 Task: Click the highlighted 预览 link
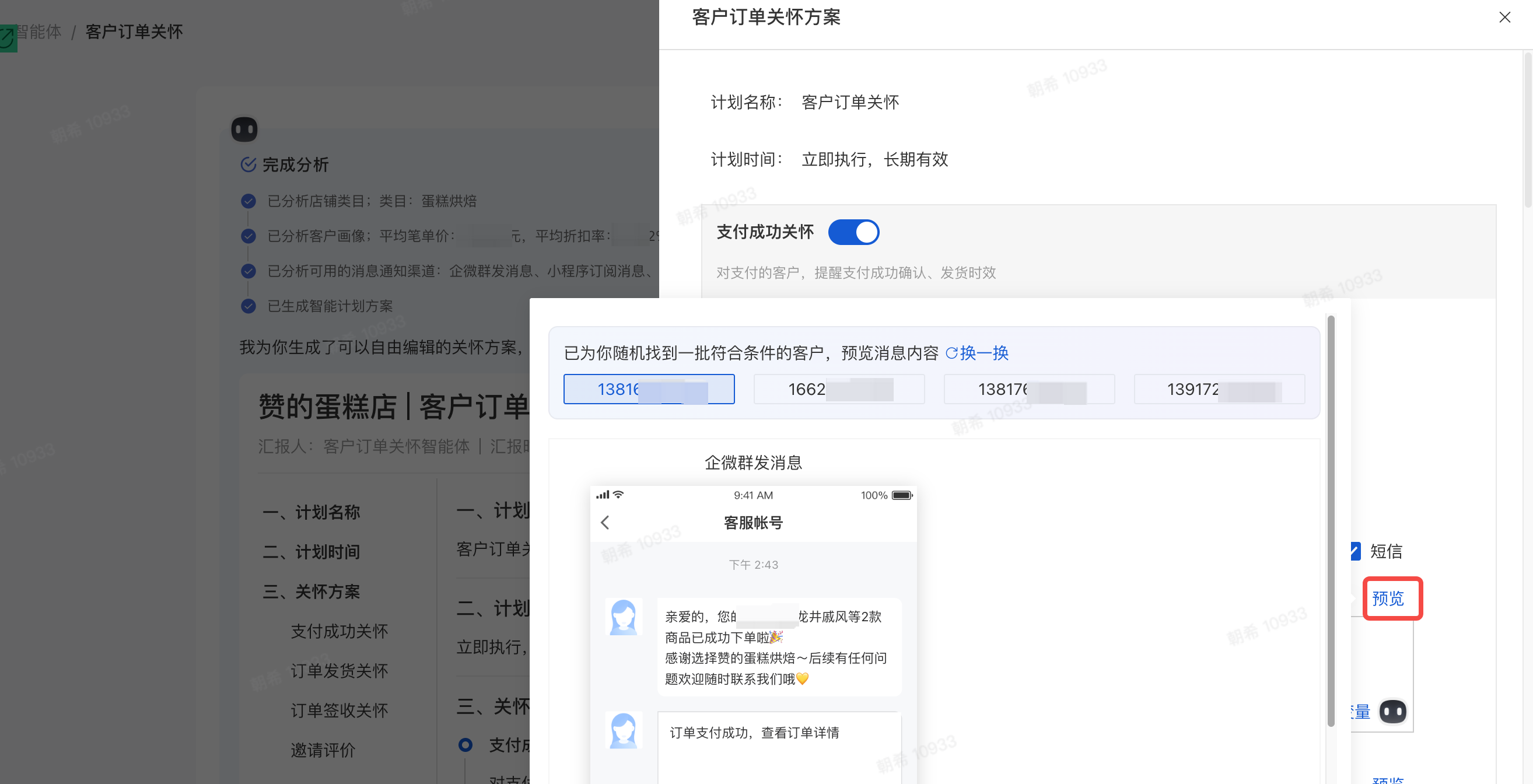(x=1388, y=598)
